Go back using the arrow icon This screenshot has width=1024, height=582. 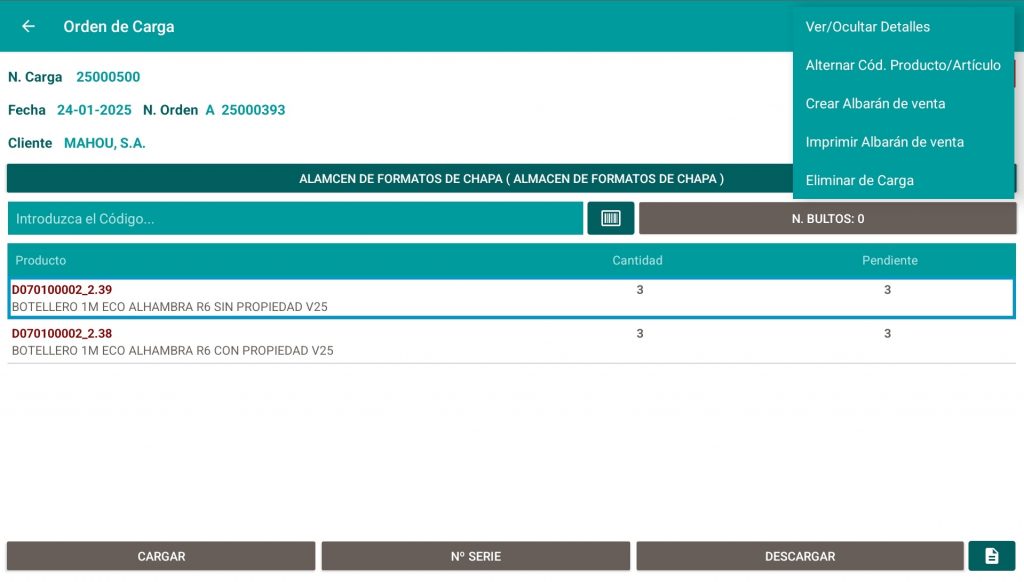[x=28, y=26]
